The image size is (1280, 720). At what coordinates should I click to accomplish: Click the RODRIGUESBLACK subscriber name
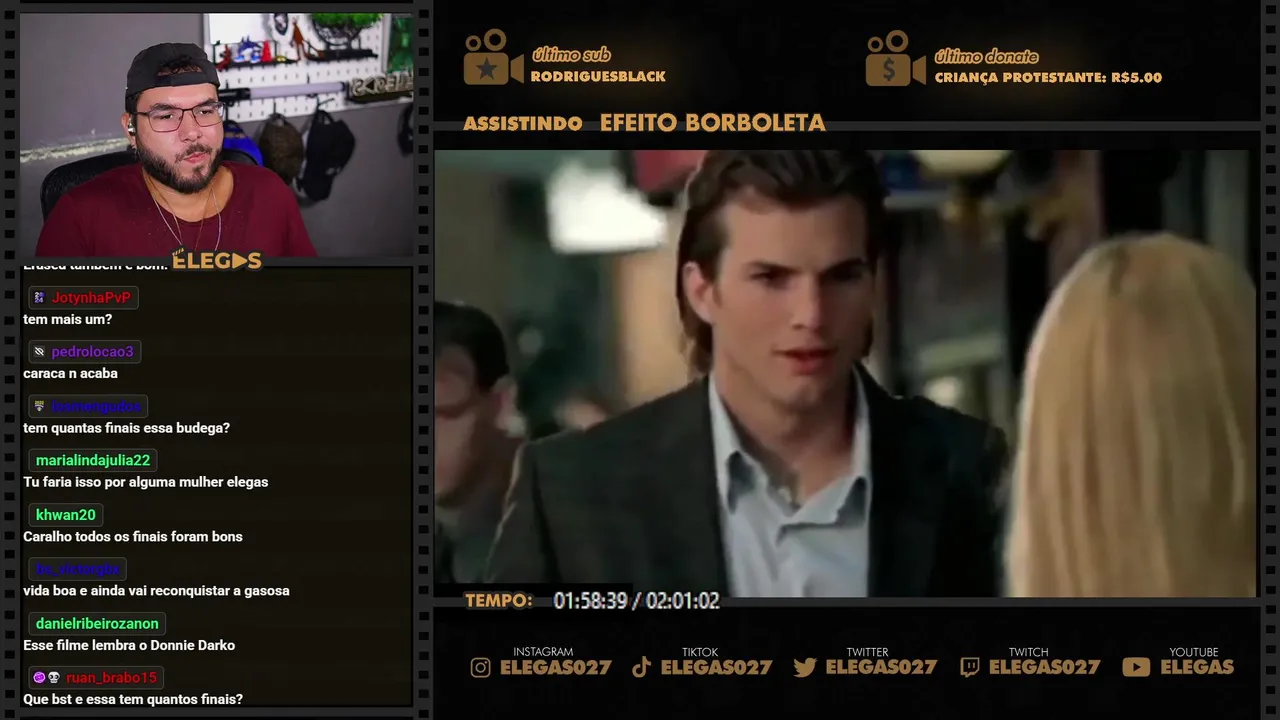point(598,77)
